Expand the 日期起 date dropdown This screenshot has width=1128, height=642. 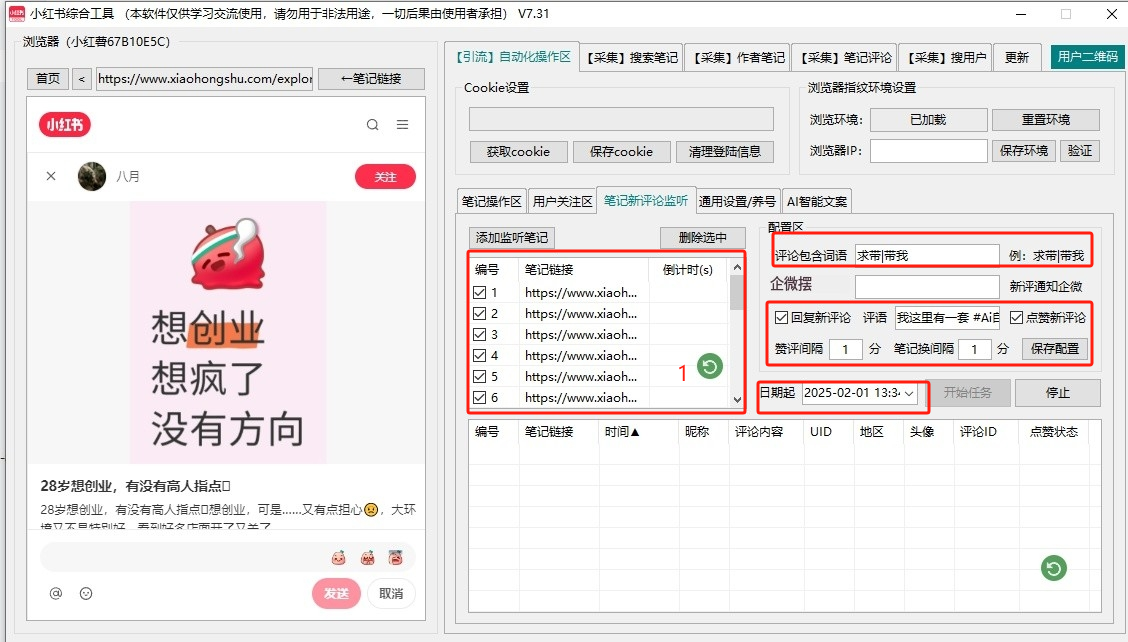click(909, 394)
